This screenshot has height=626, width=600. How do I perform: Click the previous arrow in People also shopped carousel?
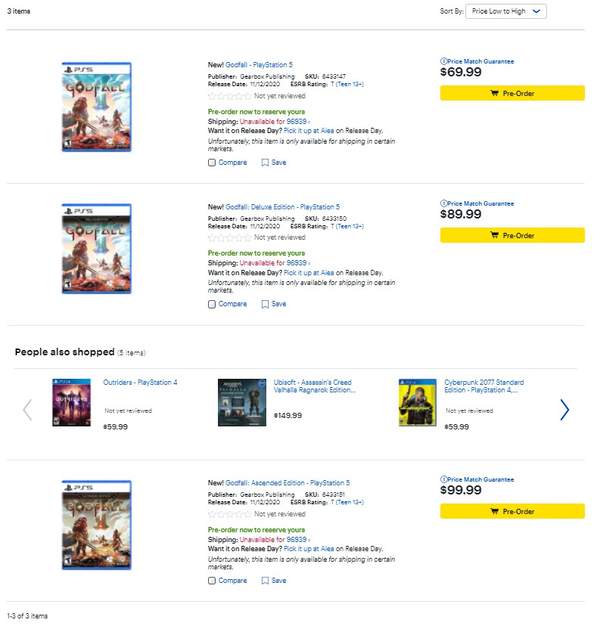[x=27, y=408]
